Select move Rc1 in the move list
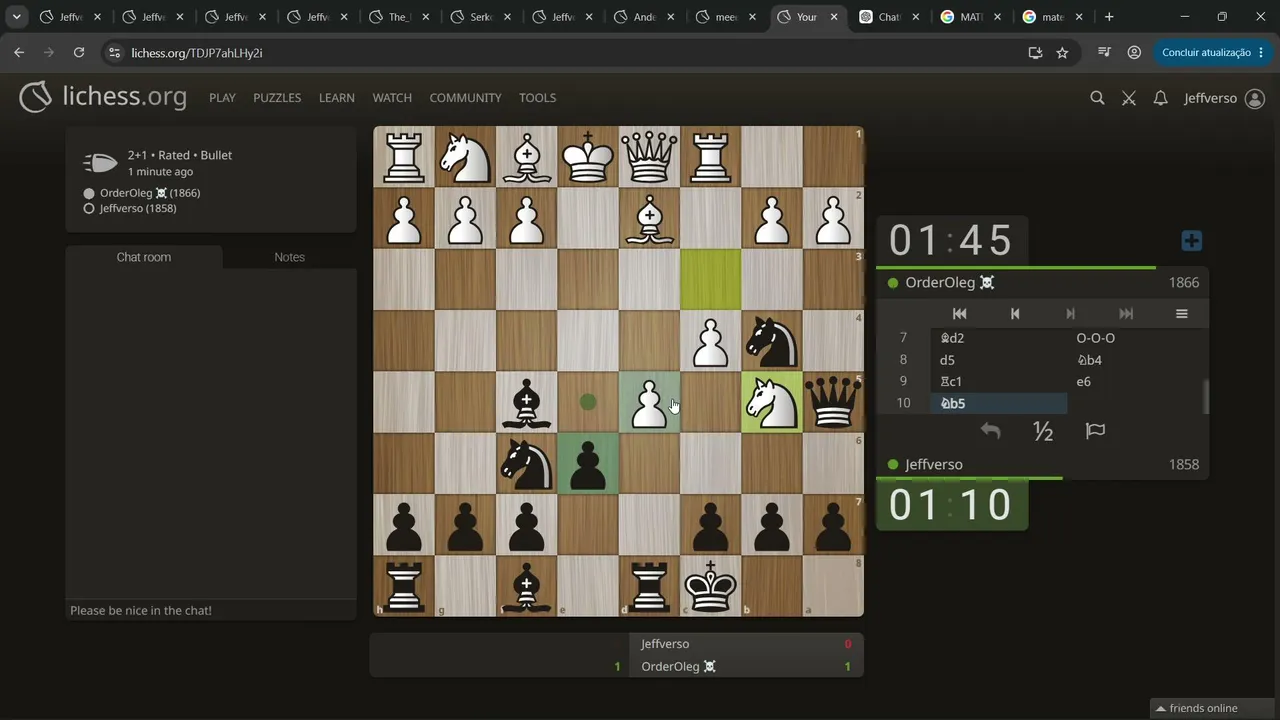Image resolution: width=1280 pixels, height=720 pixels. [999, 381]
